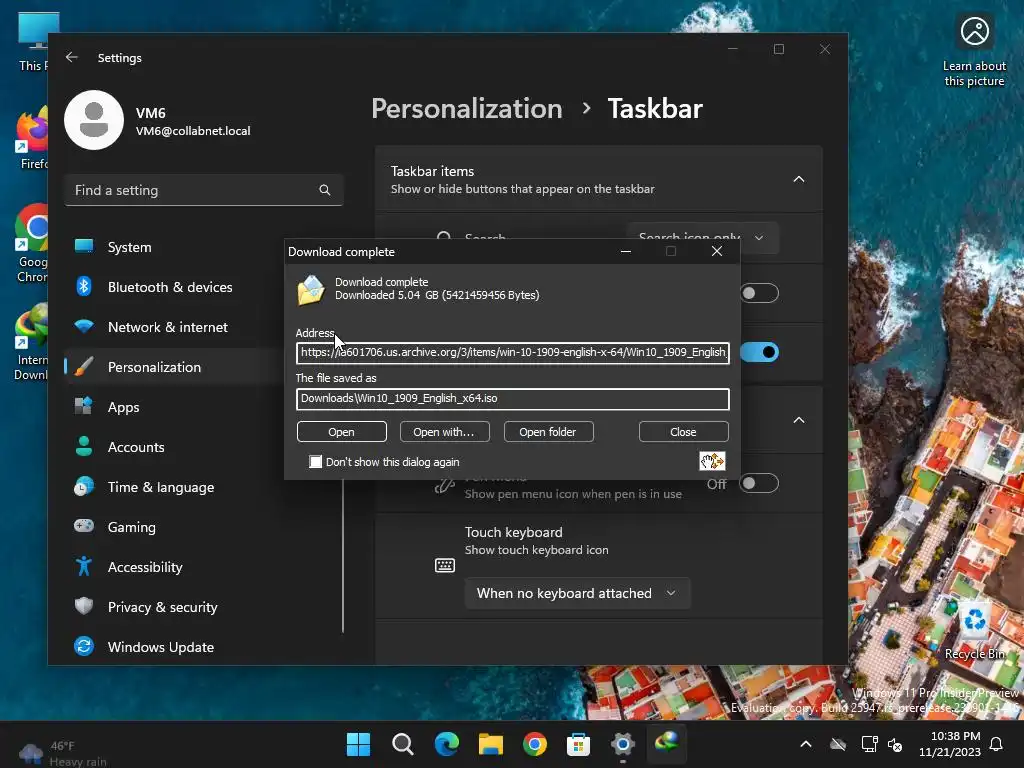Click the Settings back arrow
Viewport: 1024px width, 768px height.
coord(72,57)
